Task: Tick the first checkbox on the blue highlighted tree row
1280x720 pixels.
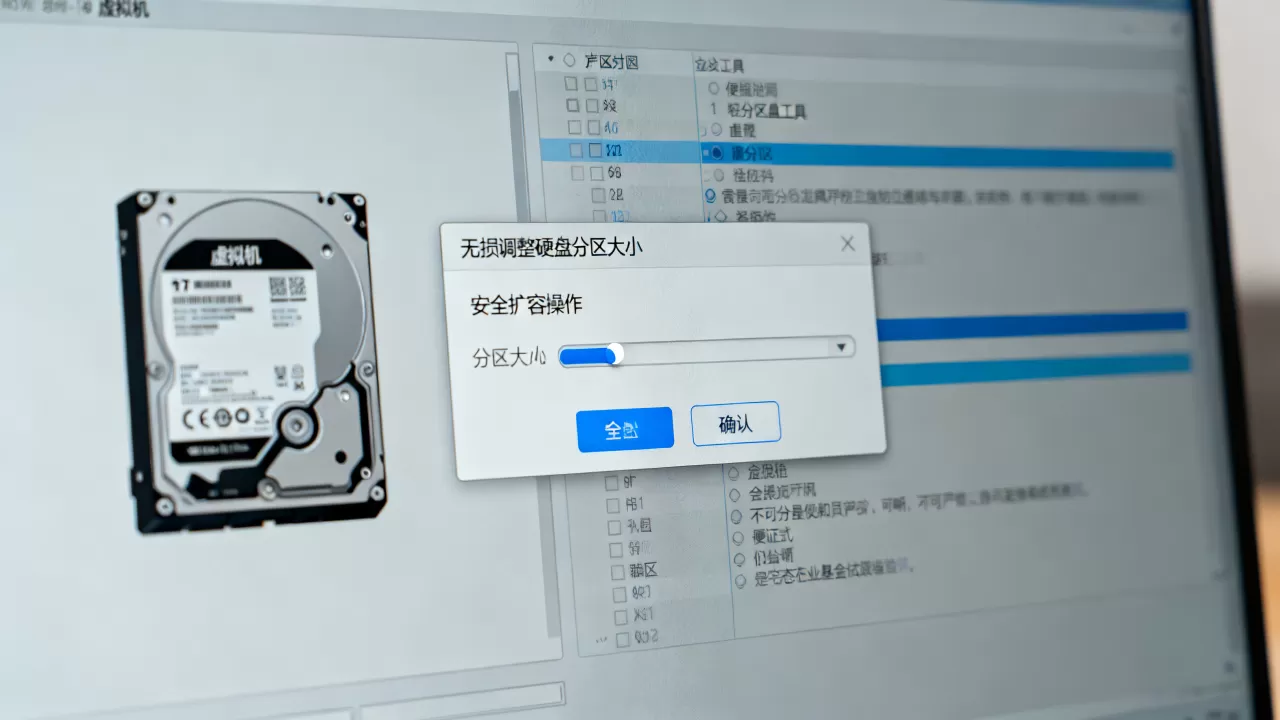Action: click(x=576, y=151)
